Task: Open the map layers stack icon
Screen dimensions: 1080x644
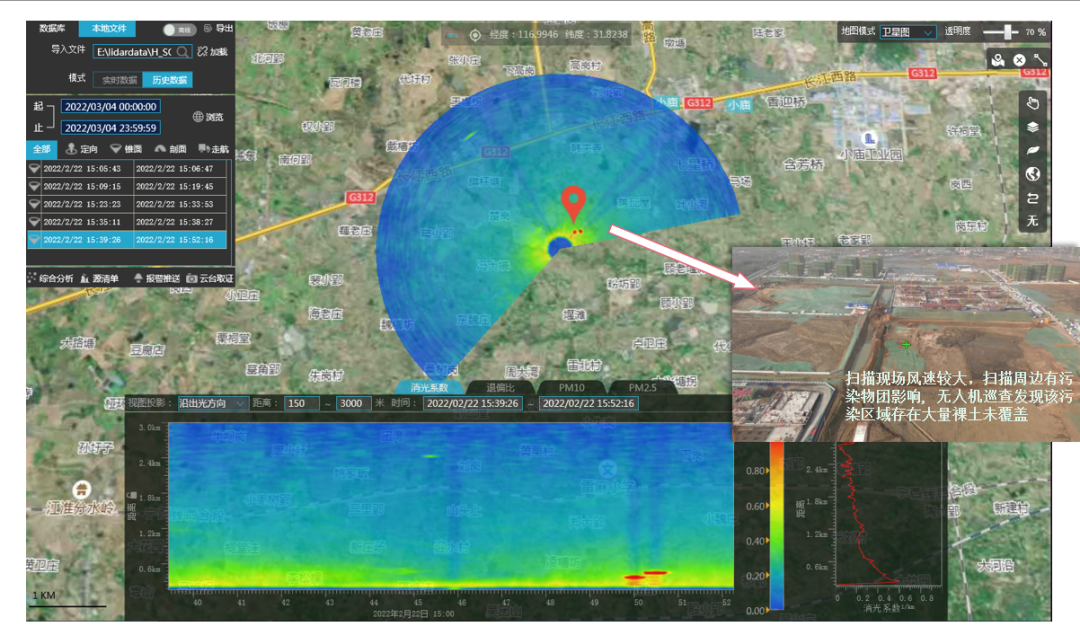Action: [1033, 127]
